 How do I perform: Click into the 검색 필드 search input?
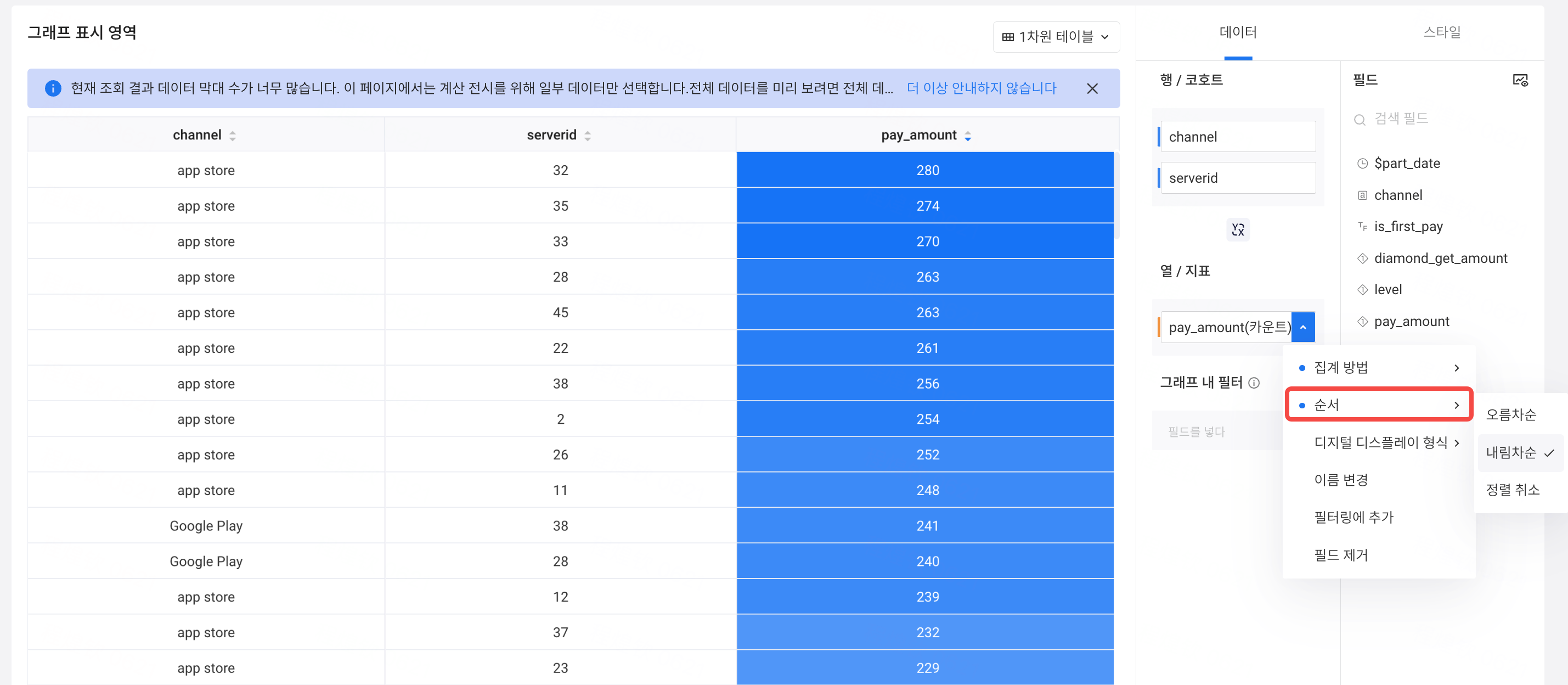pos(1440,119)
